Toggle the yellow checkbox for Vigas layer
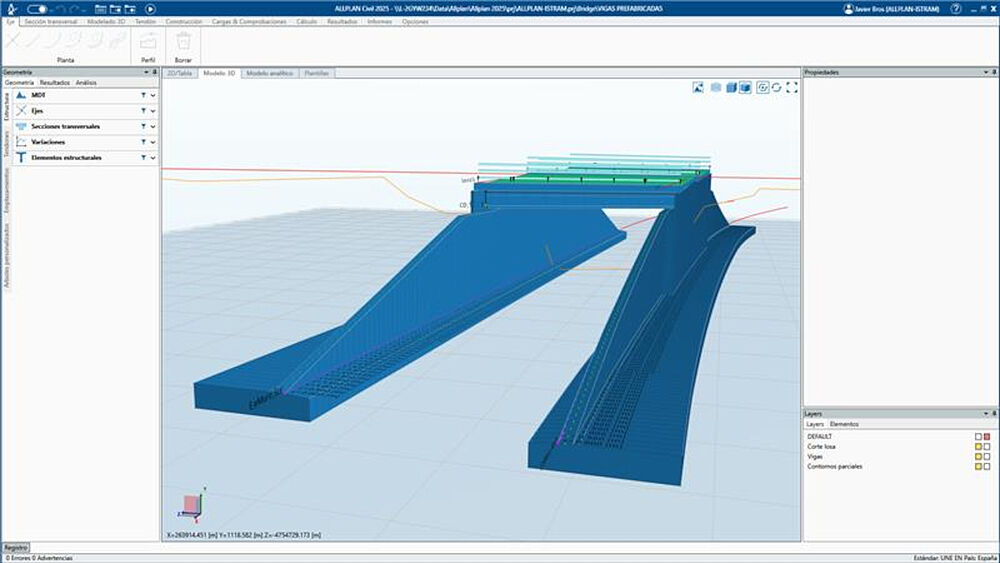This screenshot has width=1000, height=563. click(x=979, y=457)
